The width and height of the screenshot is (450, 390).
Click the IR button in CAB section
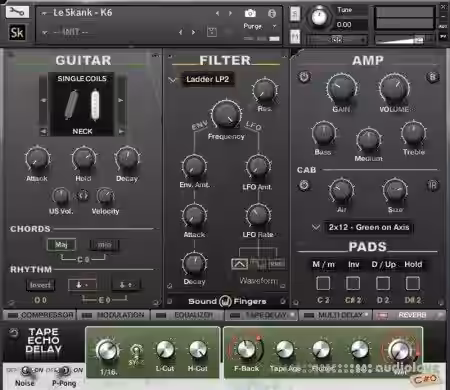[x=432, y=185]
